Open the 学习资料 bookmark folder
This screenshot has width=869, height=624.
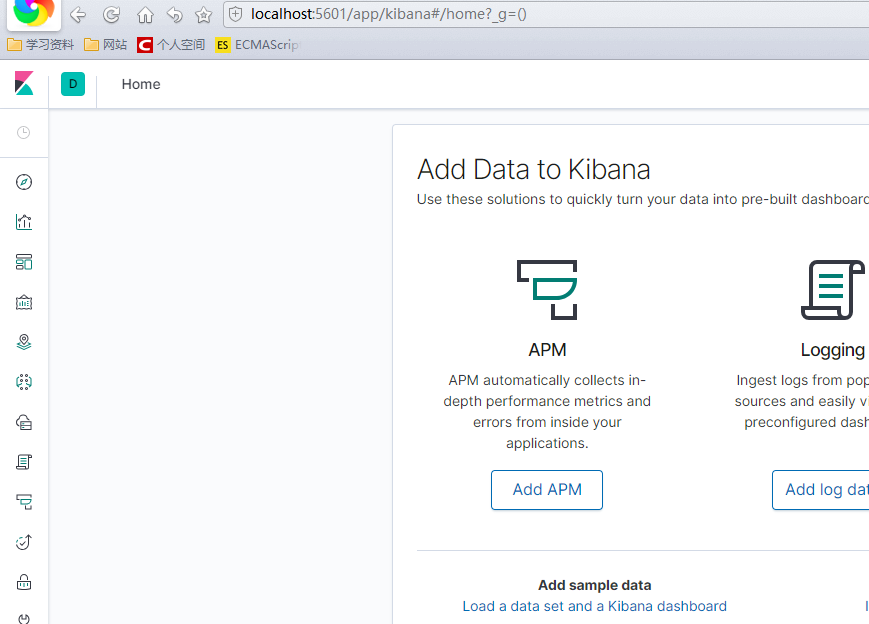(40, 45)
